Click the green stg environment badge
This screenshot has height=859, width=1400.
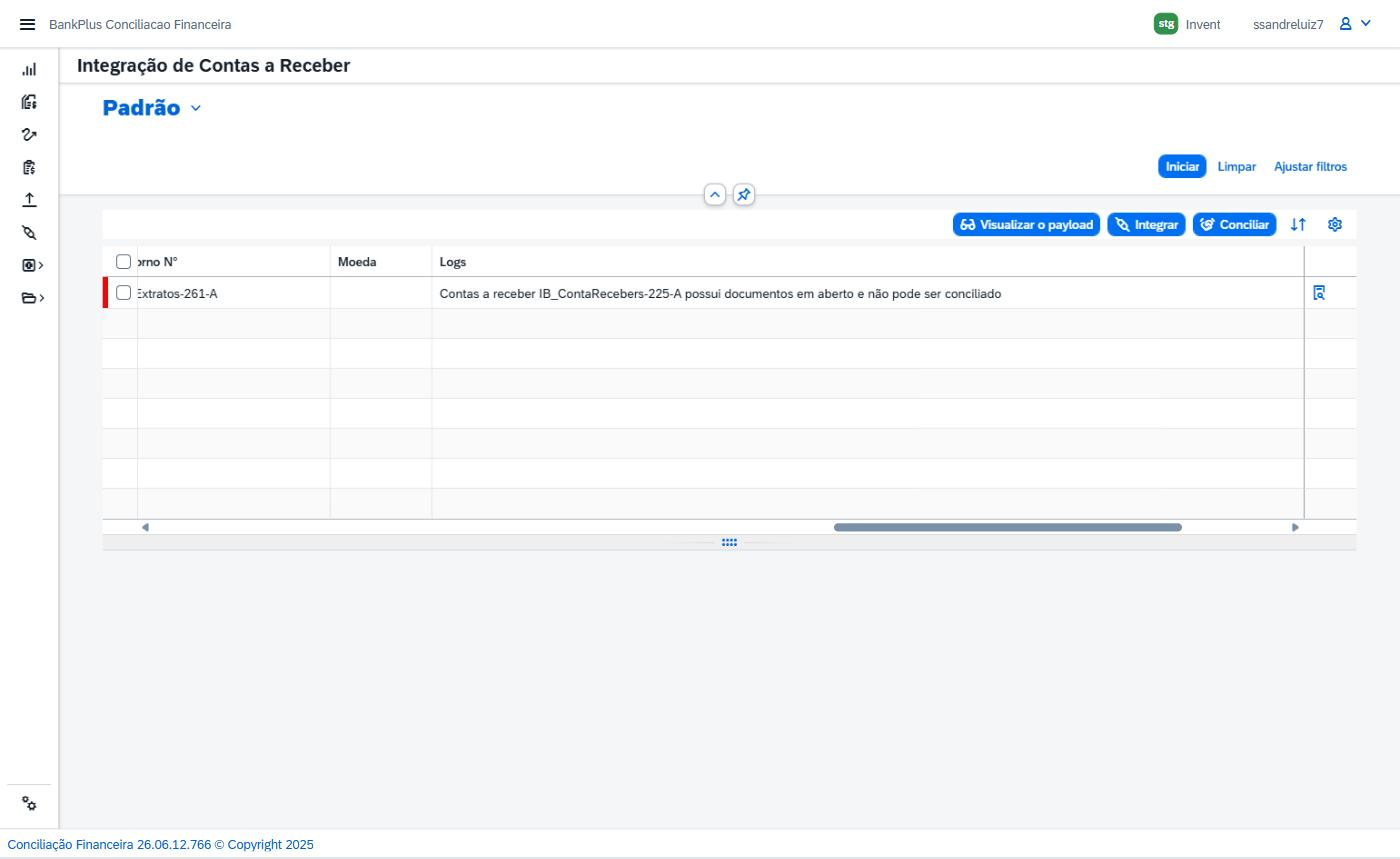point(1166,24)
